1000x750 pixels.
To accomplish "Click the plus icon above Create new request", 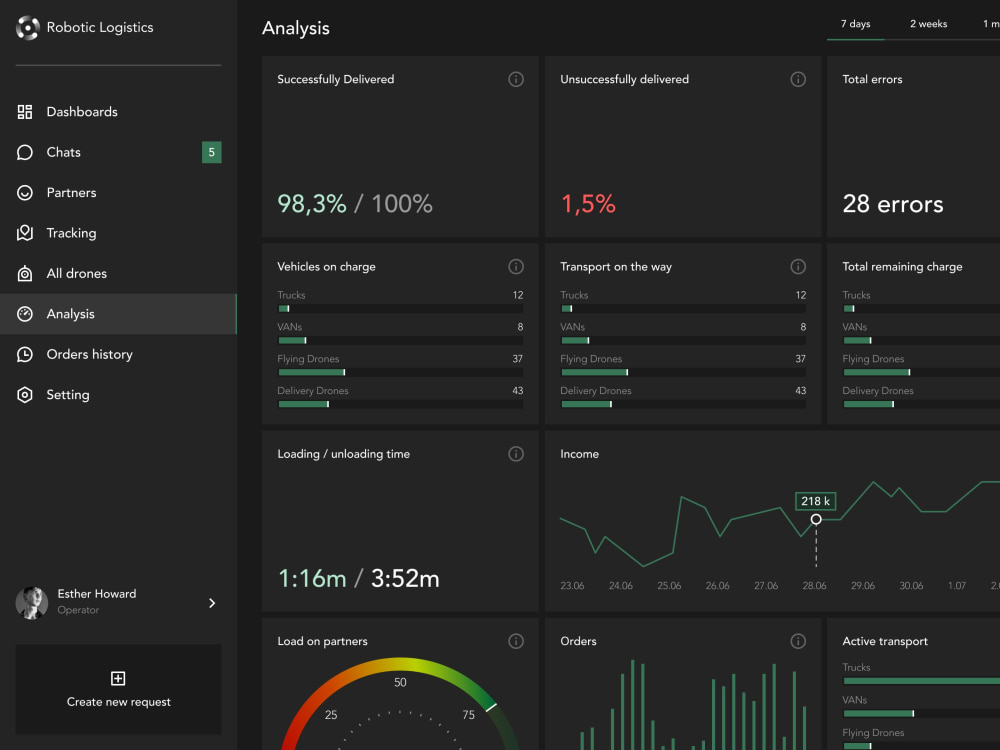I will click(118, 678).
